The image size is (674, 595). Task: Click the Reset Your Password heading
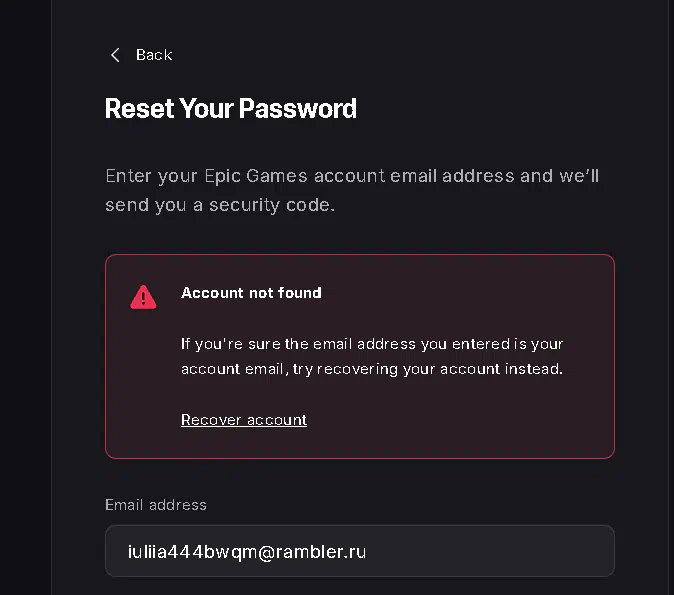pyautogui.click(x=231, y=108)
